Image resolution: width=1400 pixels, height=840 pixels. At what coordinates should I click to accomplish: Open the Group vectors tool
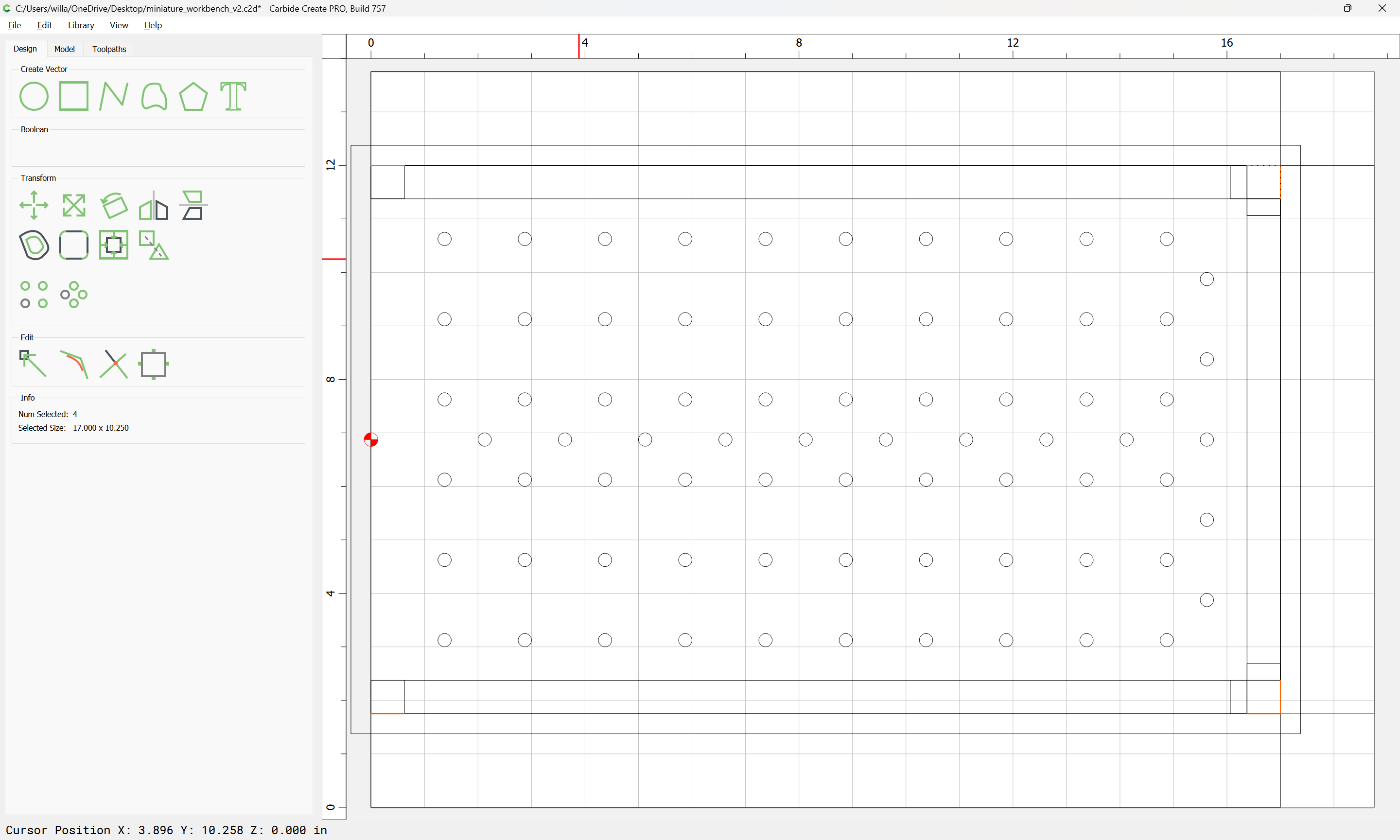tap(153, 245)
